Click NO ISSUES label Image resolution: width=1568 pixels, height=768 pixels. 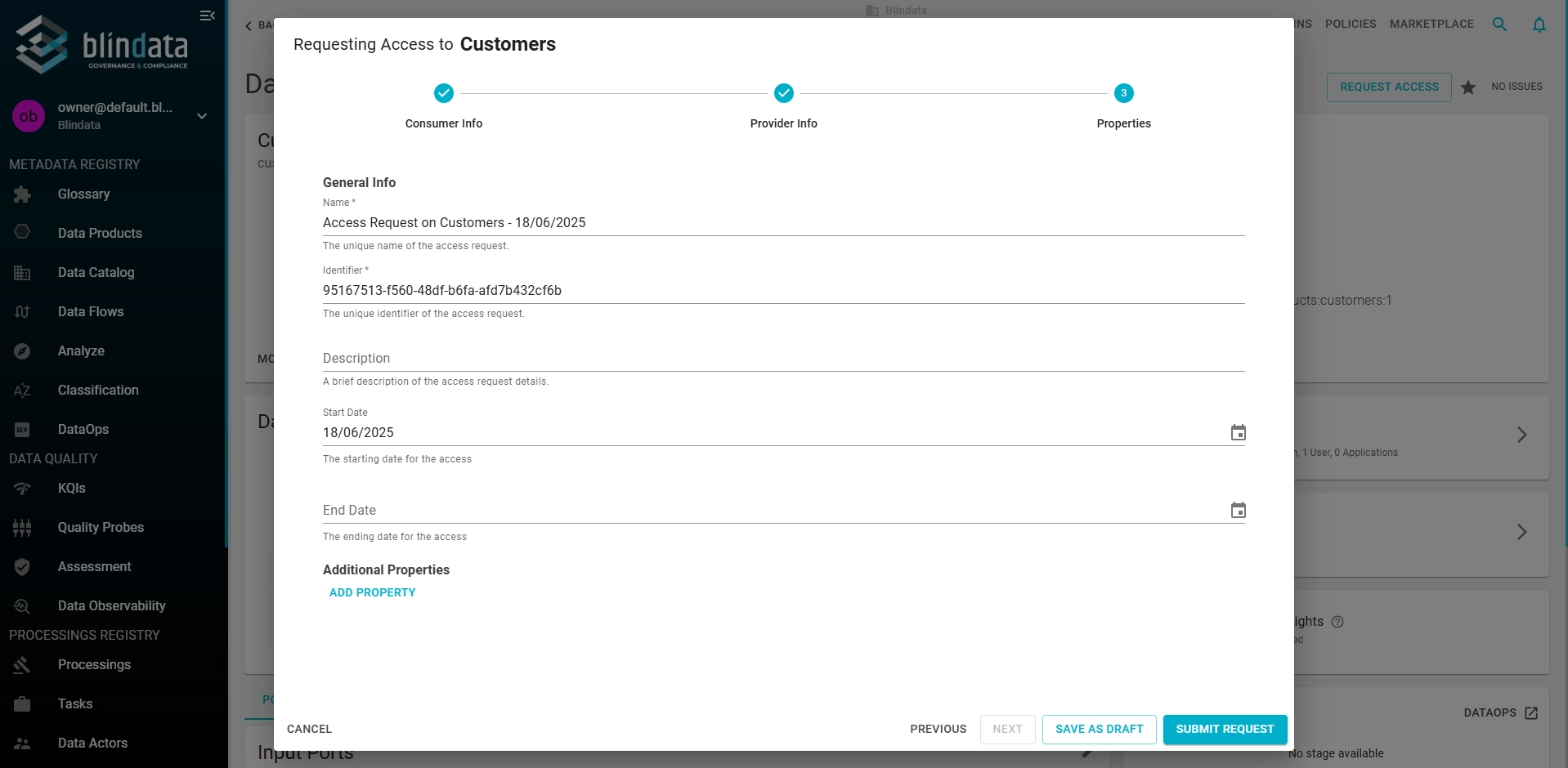point(1516,87)
